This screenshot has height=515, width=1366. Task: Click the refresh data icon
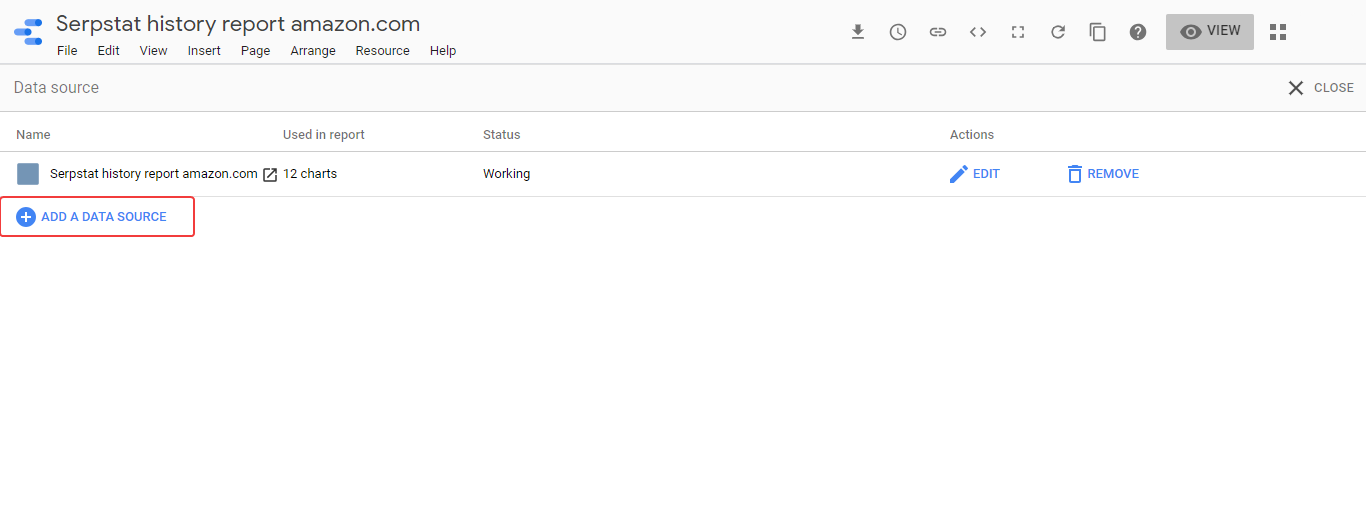pos(1058,32)
